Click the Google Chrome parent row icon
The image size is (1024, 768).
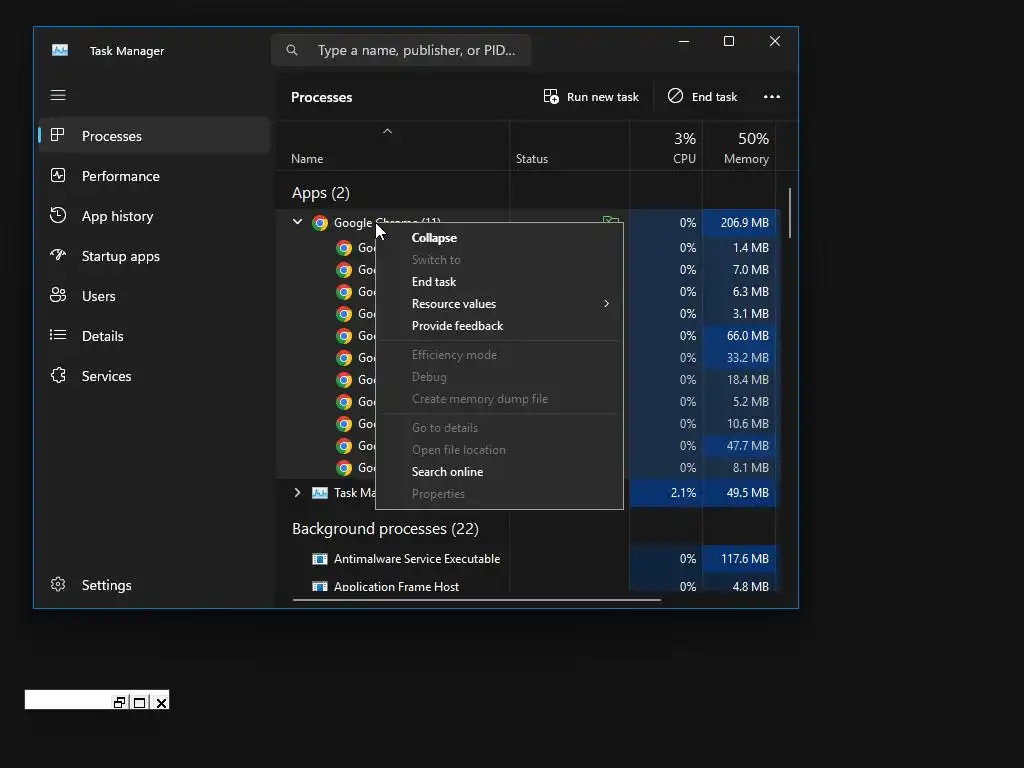click(x=320, y=223)
